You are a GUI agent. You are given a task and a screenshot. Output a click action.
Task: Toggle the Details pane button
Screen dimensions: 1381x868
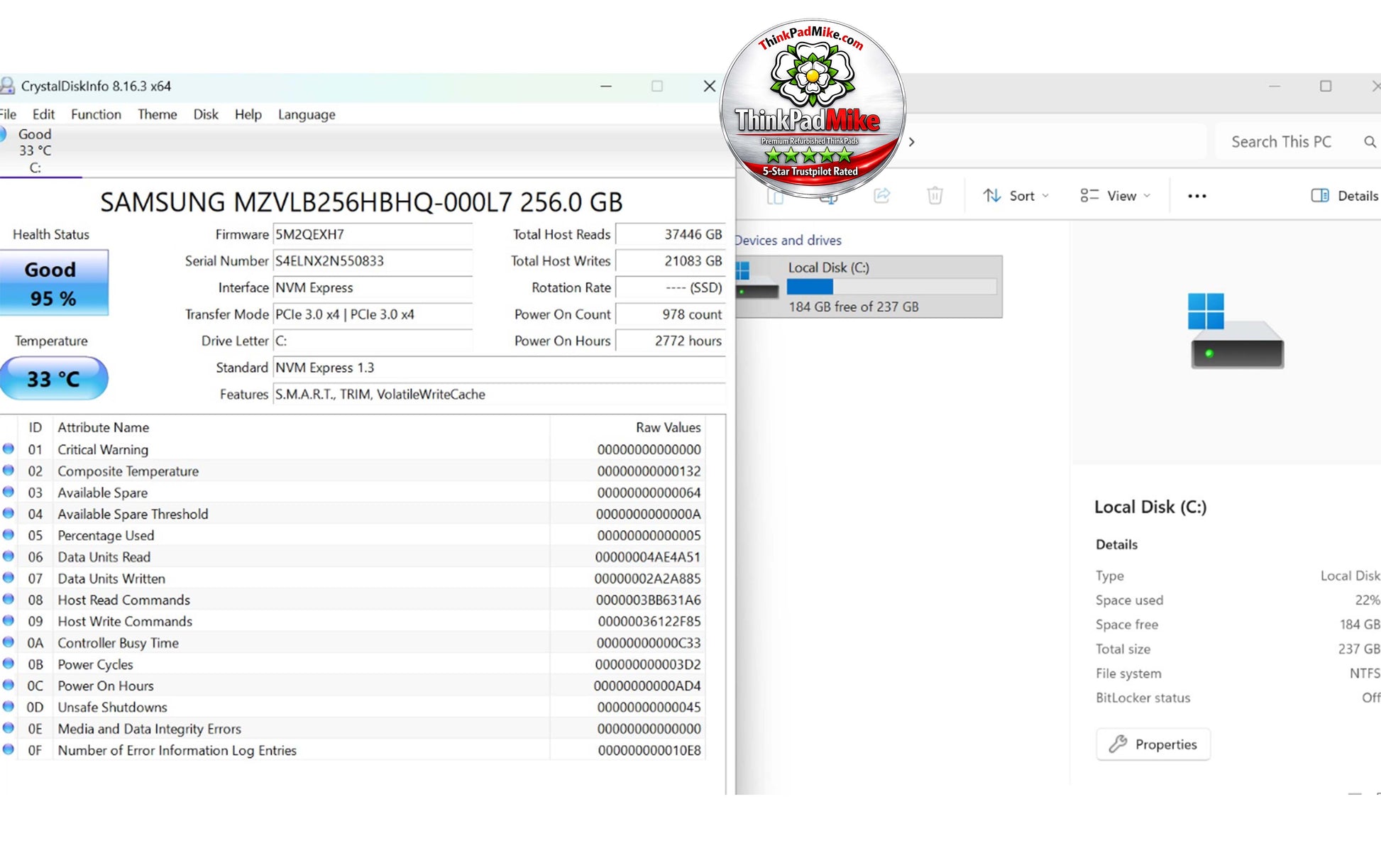tap(1344, 196)
